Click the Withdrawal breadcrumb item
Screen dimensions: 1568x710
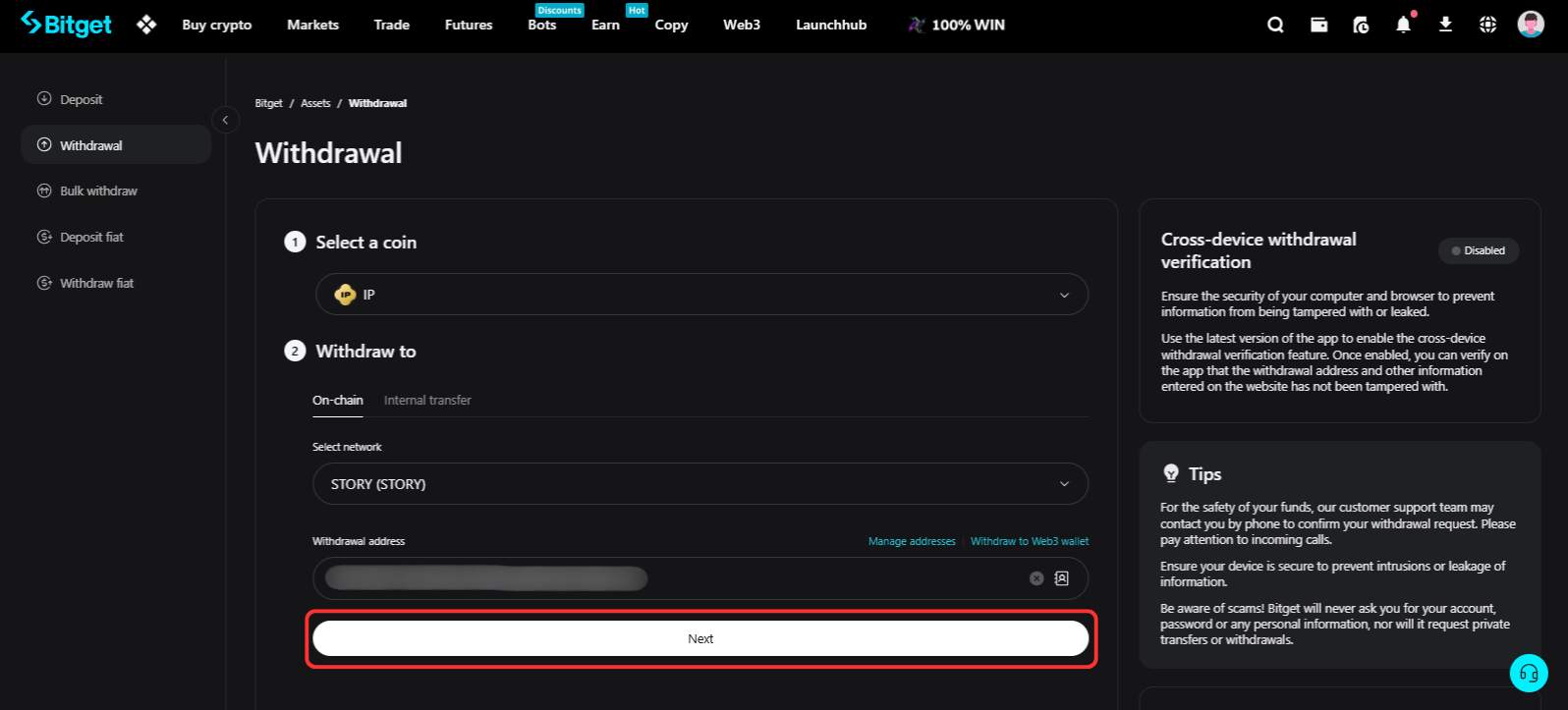click(377, 103)
